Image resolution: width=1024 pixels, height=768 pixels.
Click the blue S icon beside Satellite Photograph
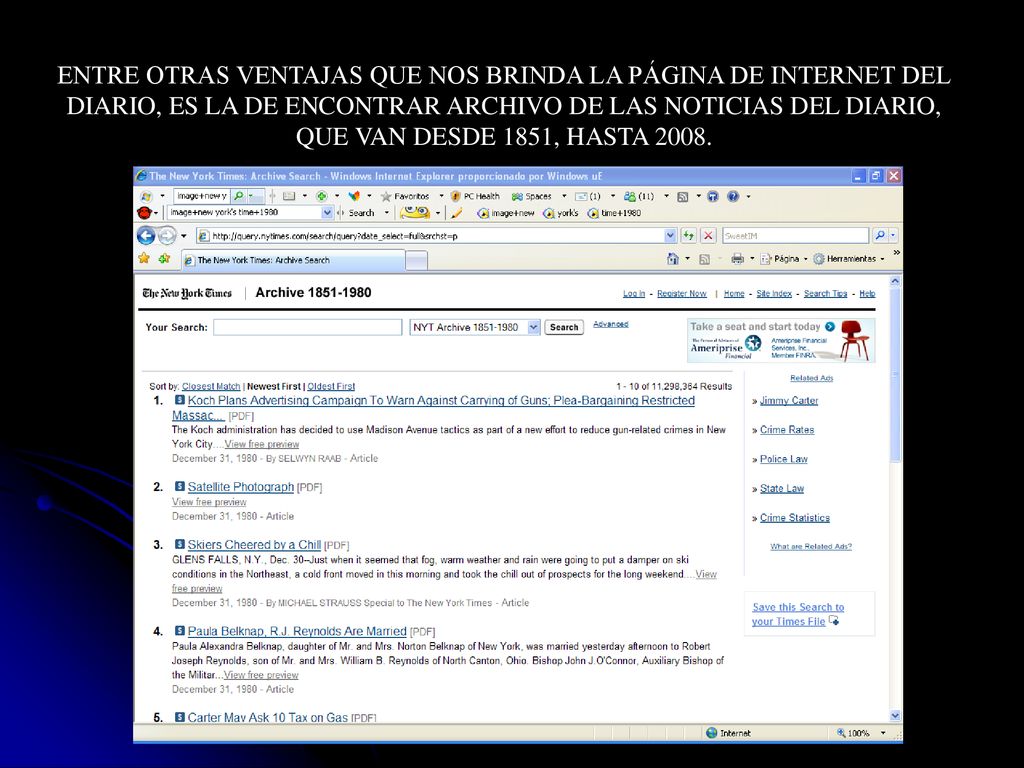(180, 487)
